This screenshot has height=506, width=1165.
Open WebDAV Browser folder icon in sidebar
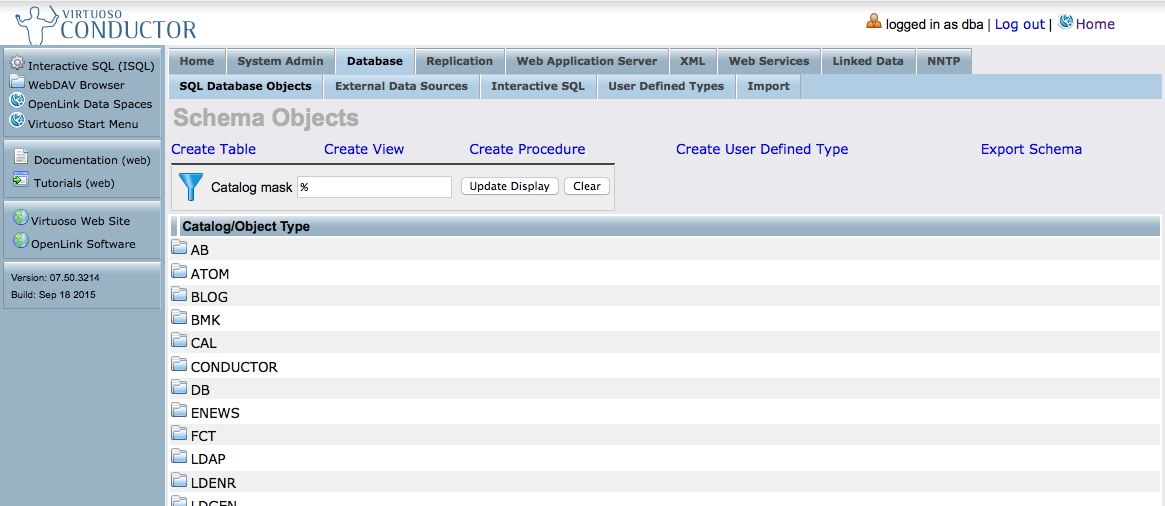click(17, 82)
